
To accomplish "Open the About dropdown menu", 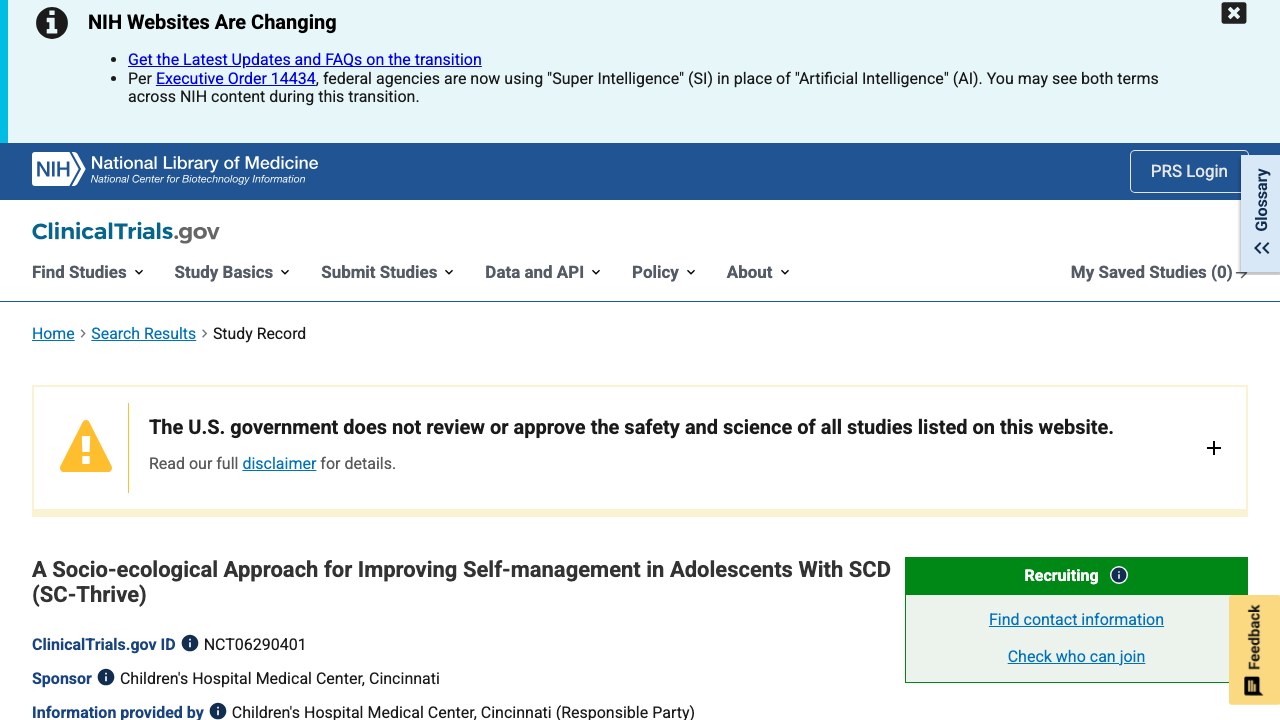I will (x=758, y=272).
